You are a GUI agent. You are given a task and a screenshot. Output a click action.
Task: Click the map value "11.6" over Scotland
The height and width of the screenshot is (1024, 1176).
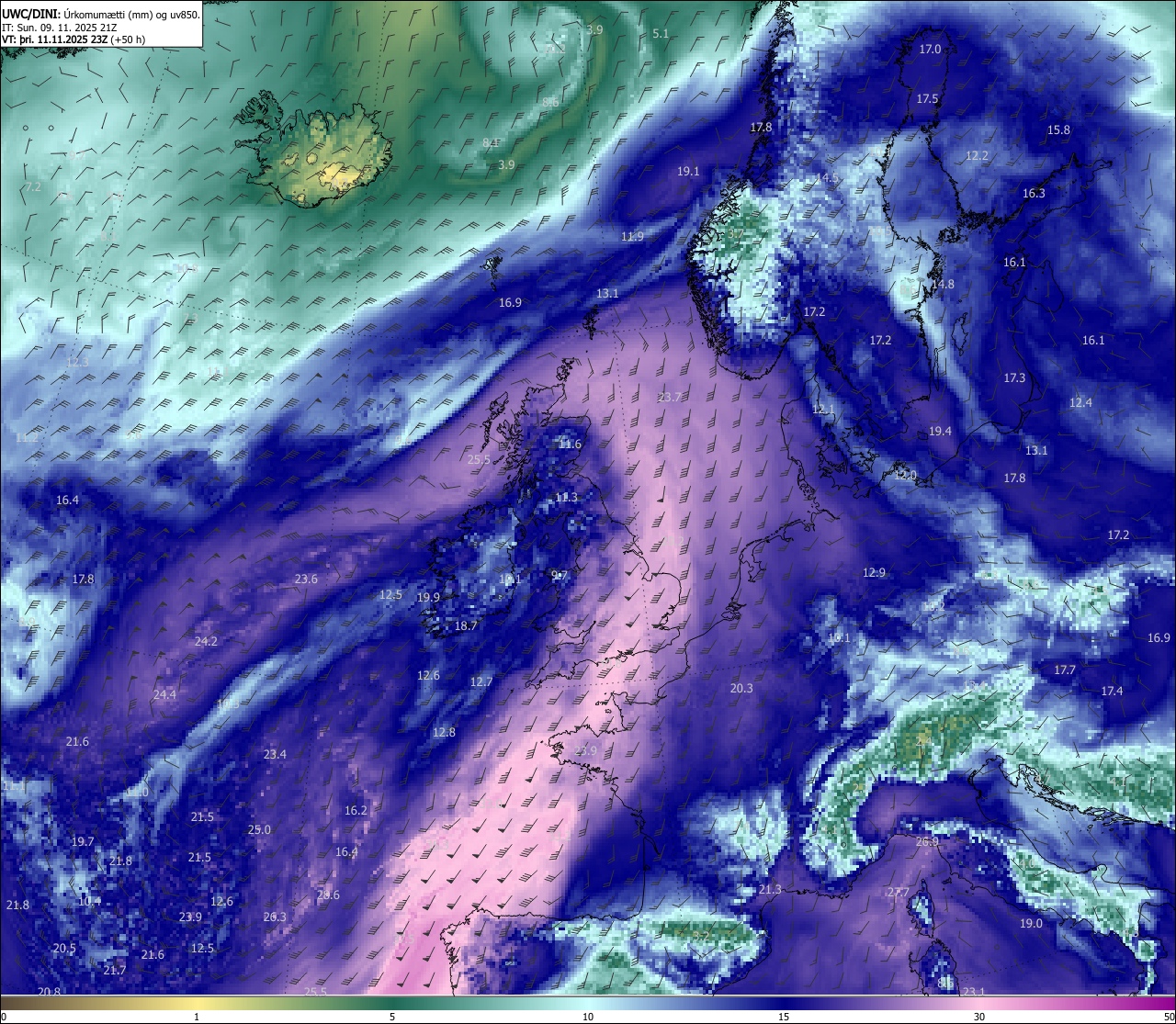click(570, 444)
